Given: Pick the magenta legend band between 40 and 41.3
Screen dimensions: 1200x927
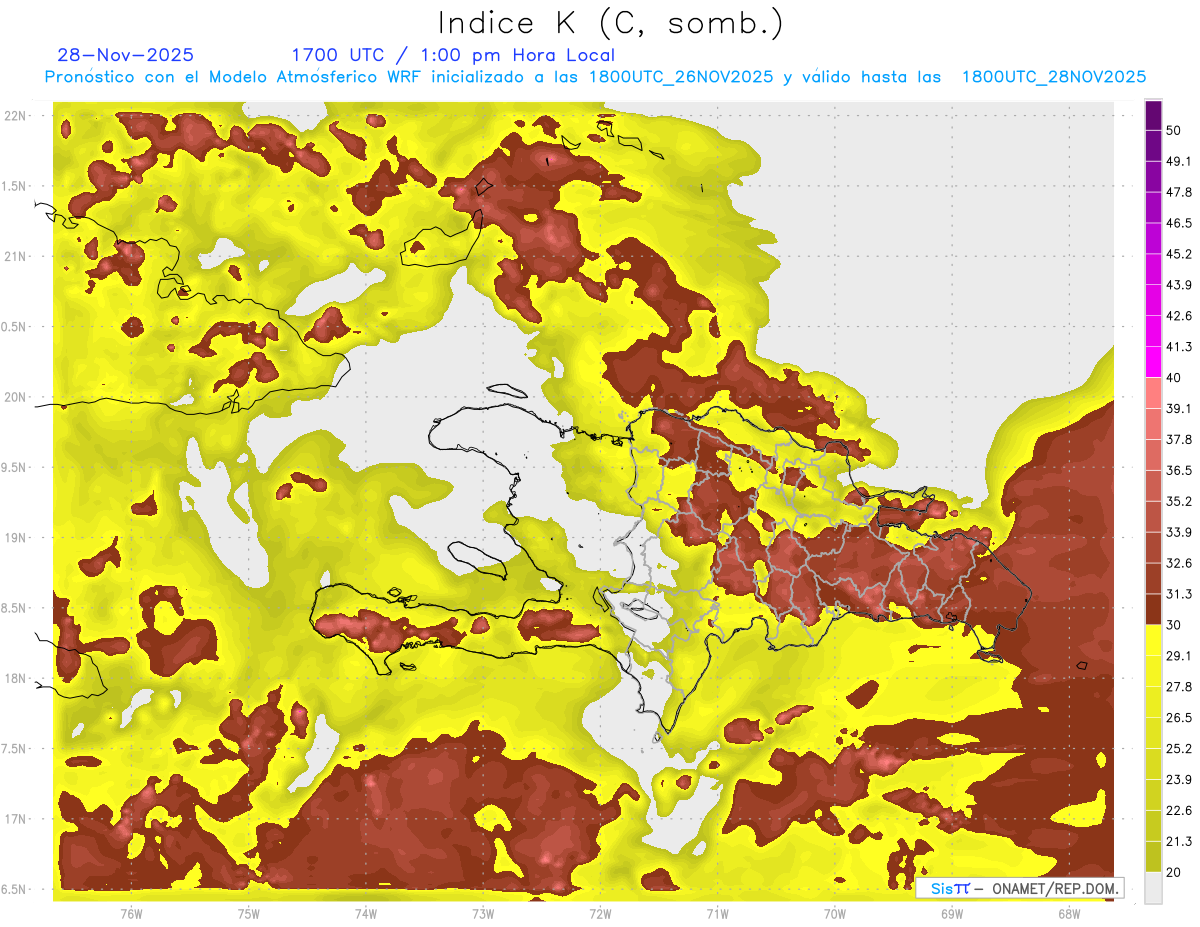Looking at the screenshot, I should coord(1153,362).
